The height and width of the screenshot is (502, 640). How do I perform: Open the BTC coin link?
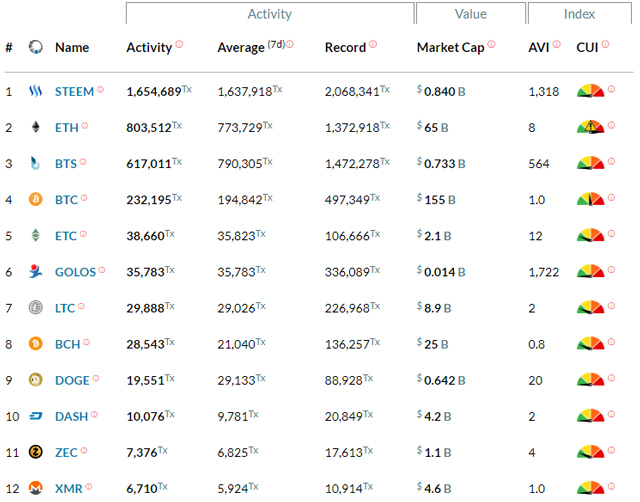click(66, 200)
